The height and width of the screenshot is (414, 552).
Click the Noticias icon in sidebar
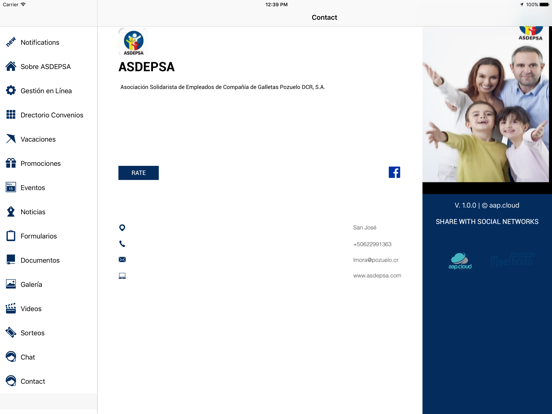coord(11,212)
